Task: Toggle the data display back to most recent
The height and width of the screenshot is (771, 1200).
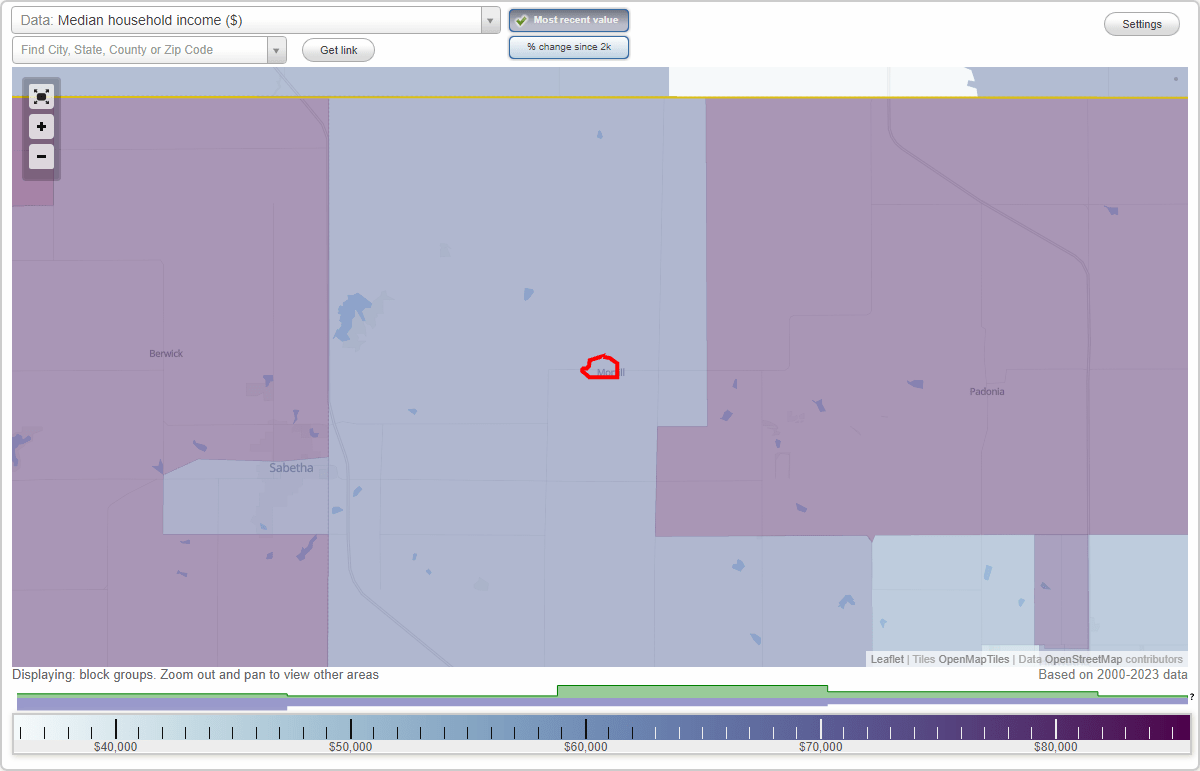Action: point(568,19)
